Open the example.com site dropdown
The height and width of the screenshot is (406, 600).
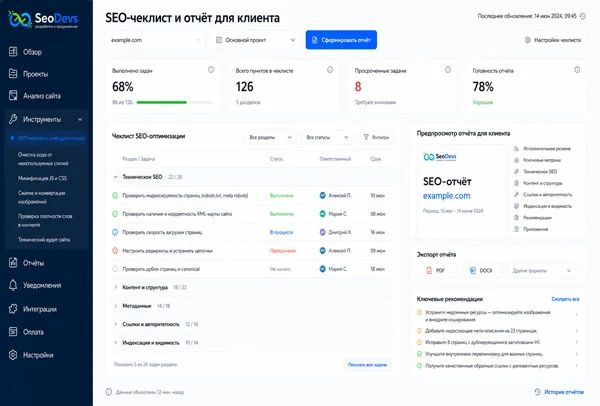tap(155, 40)
